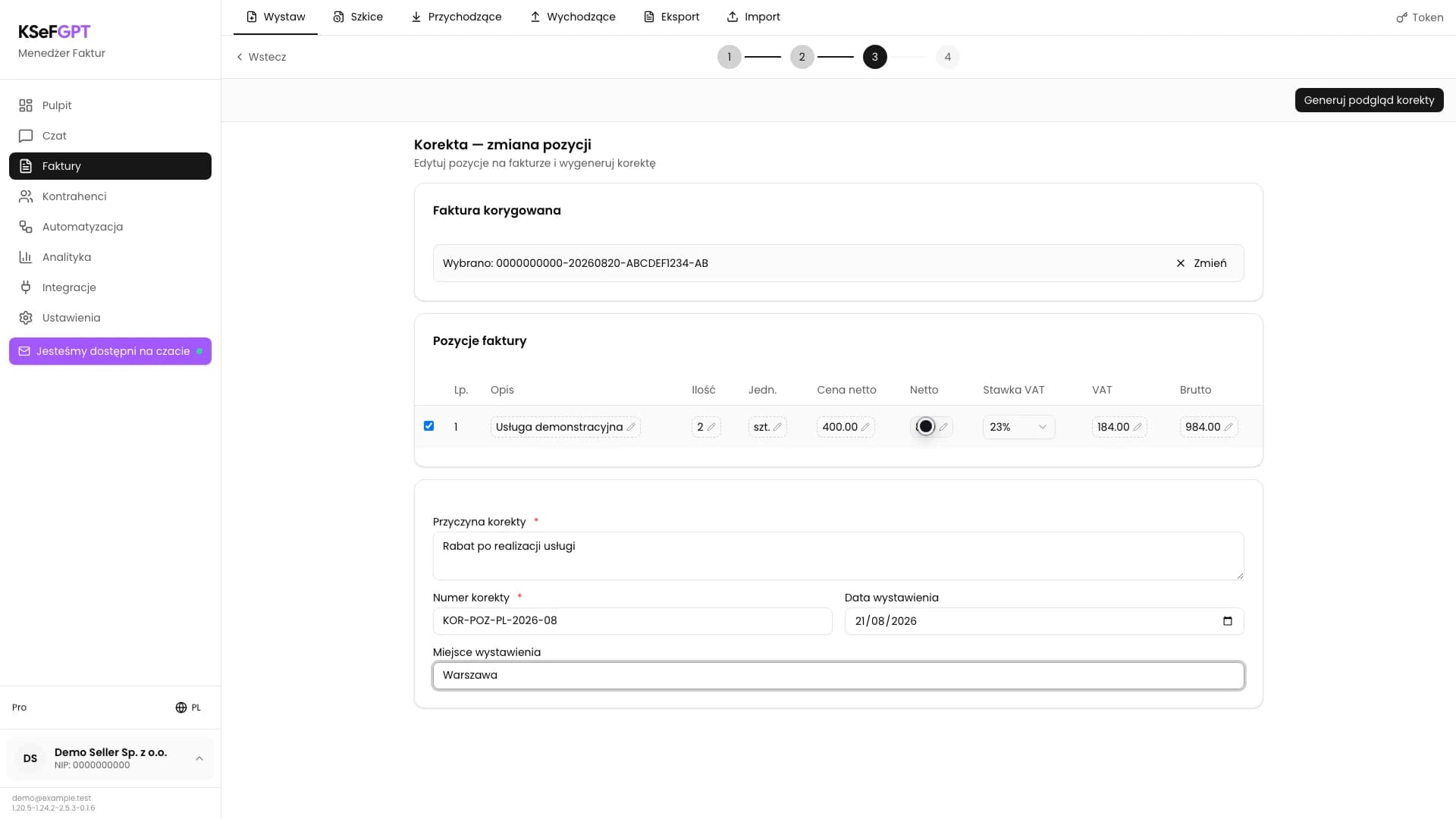Click the 'Usługa demonstracyjna' description value

(x=559, y=427)
